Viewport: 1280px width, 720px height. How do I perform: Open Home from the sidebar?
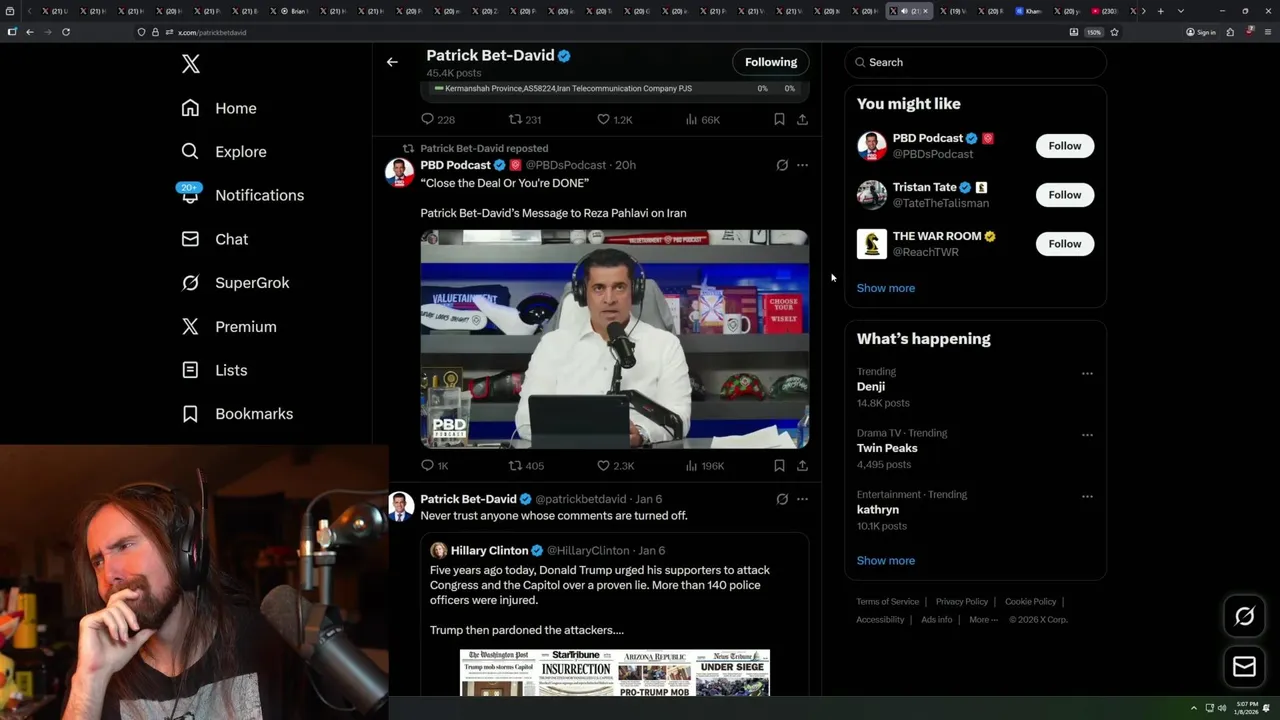point(219,108)
